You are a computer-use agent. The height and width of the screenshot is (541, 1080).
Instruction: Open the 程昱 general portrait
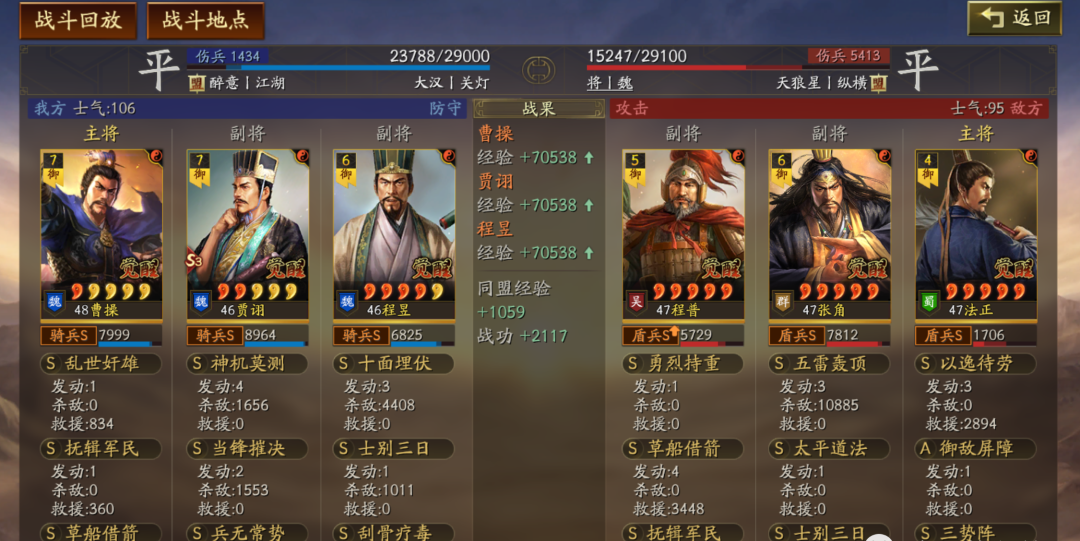pyautogui.click(x=394, y=234)
